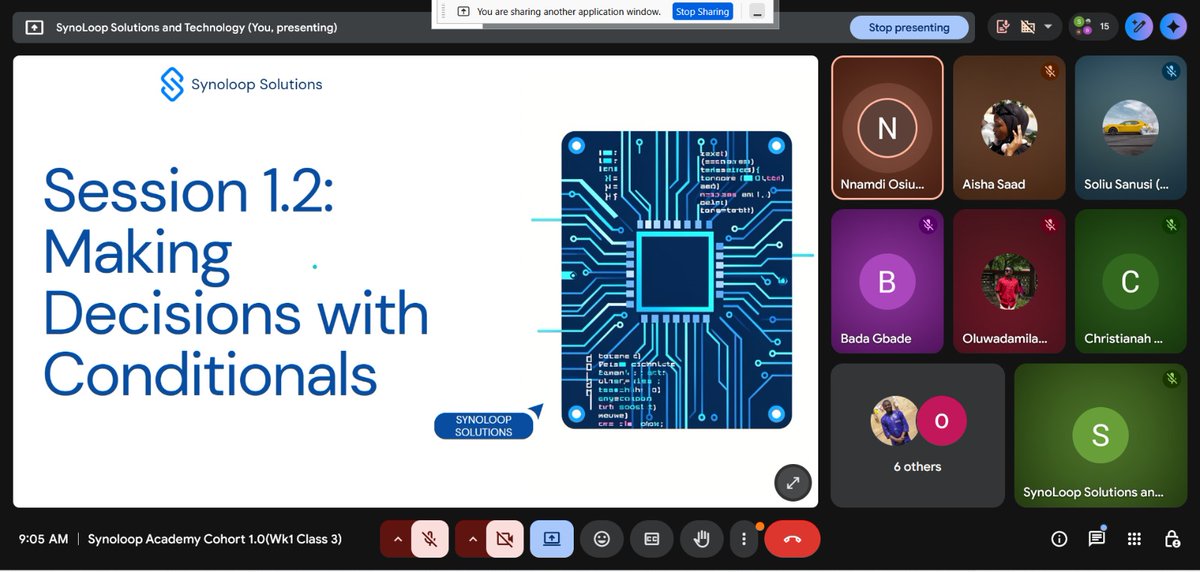This screenshot has width=1200, height=572.
Task: Open the activities grid icon
Action: 1134,539
